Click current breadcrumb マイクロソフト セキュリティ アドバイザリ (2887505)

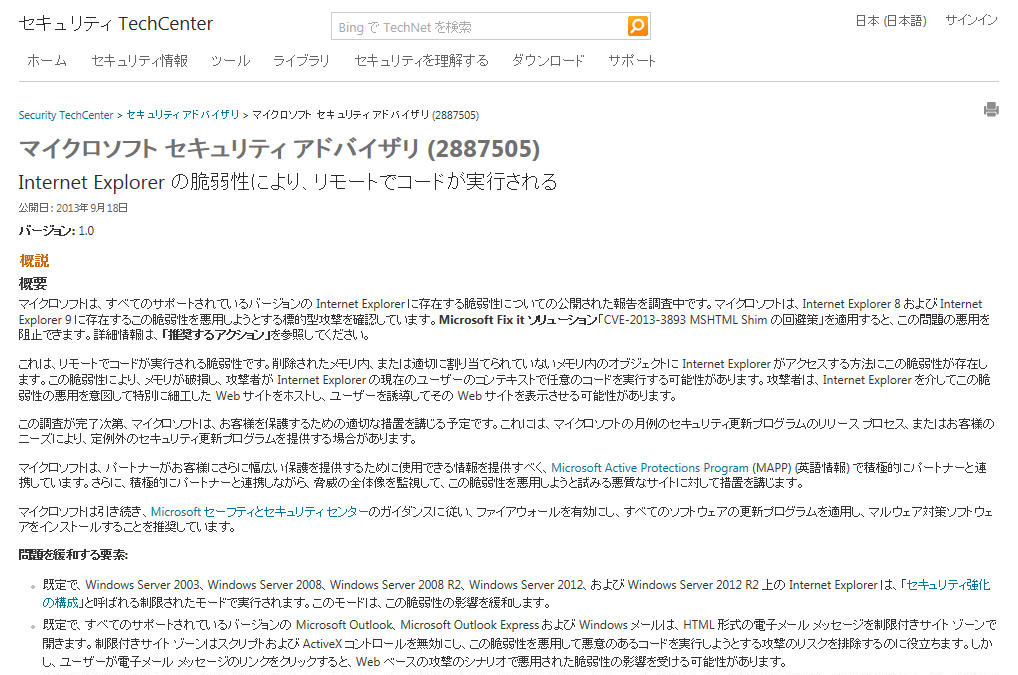coord(365,115)
